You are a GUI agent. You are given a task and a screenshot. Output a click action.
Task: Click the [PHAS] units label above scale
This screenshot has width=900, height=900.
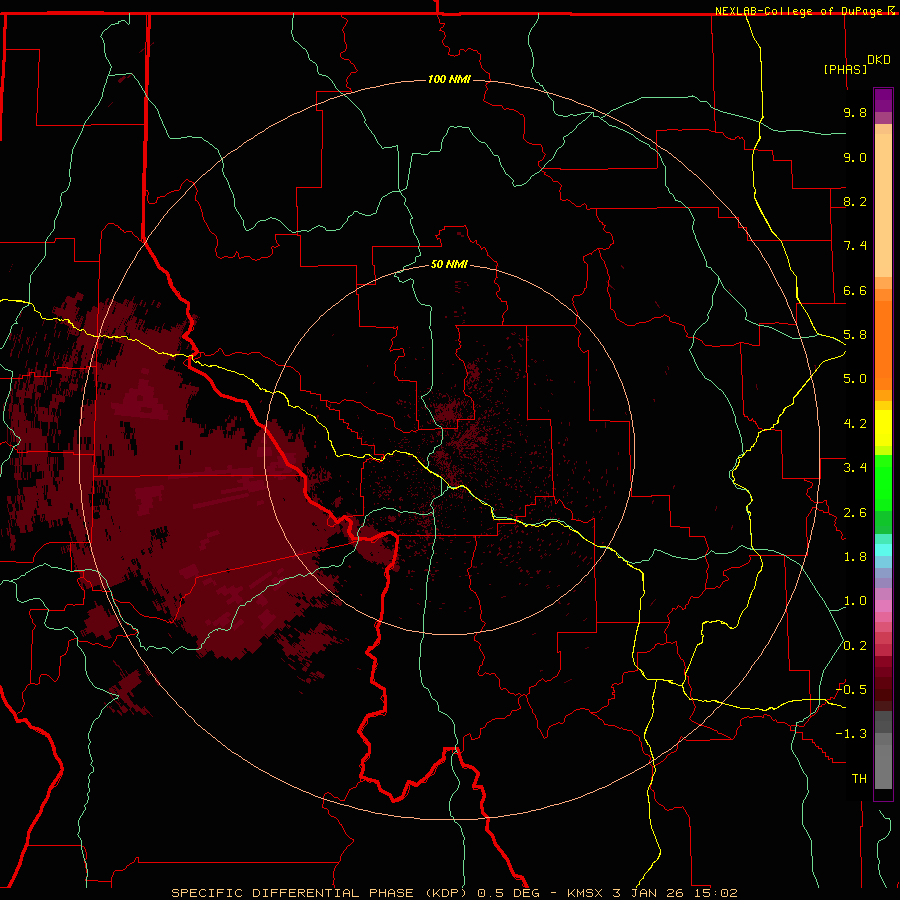tap(845, 69)
